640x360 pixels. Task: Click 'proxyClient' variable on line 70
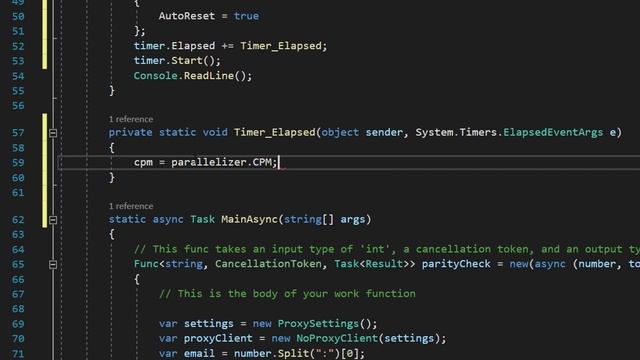218,338
